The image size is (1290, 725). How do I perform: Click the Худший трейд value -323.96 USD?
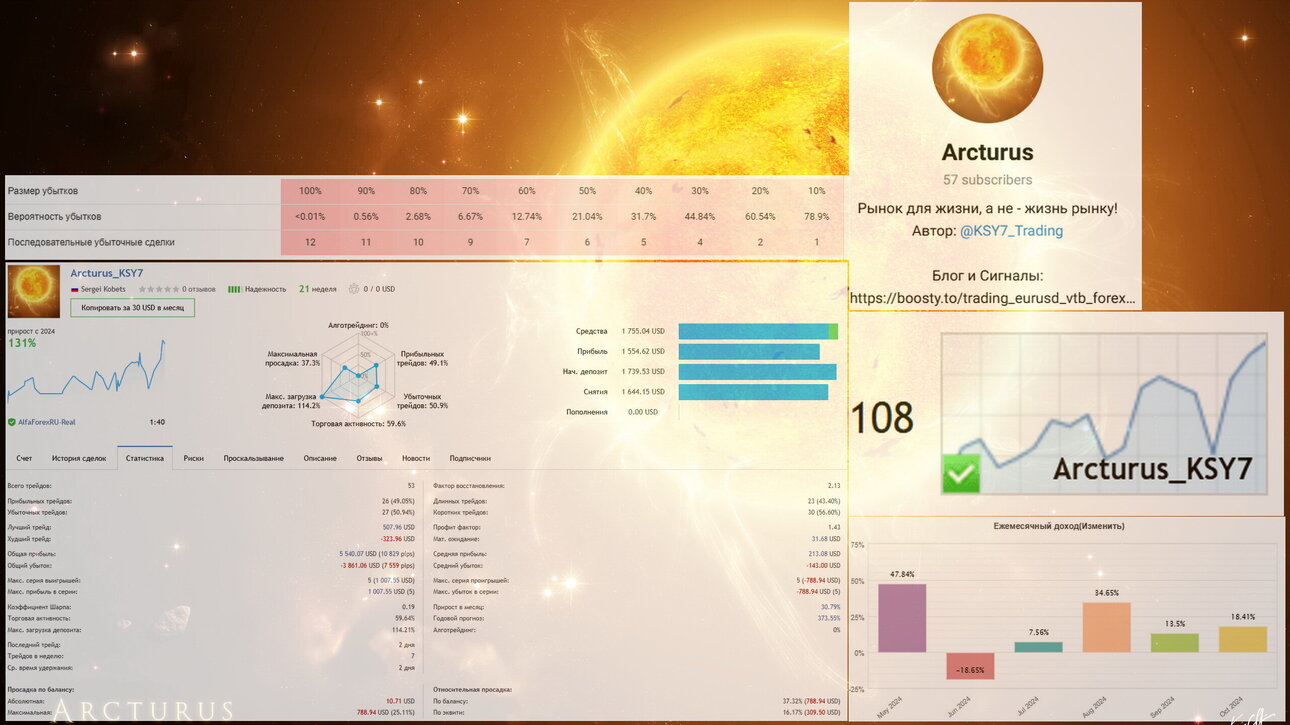tap(397, 539)
